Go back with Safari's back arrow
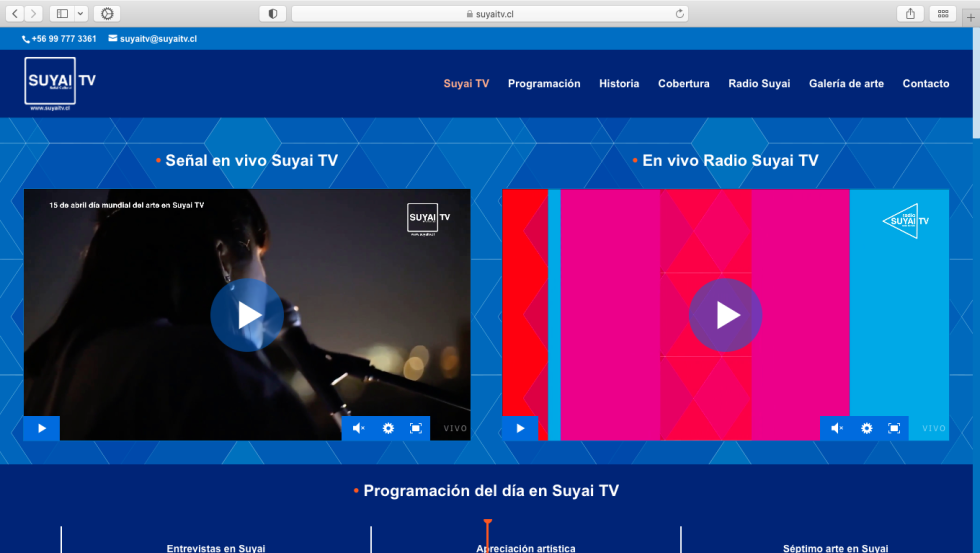The height and width of the screenshot is (553, 980). tap(15, 14)
